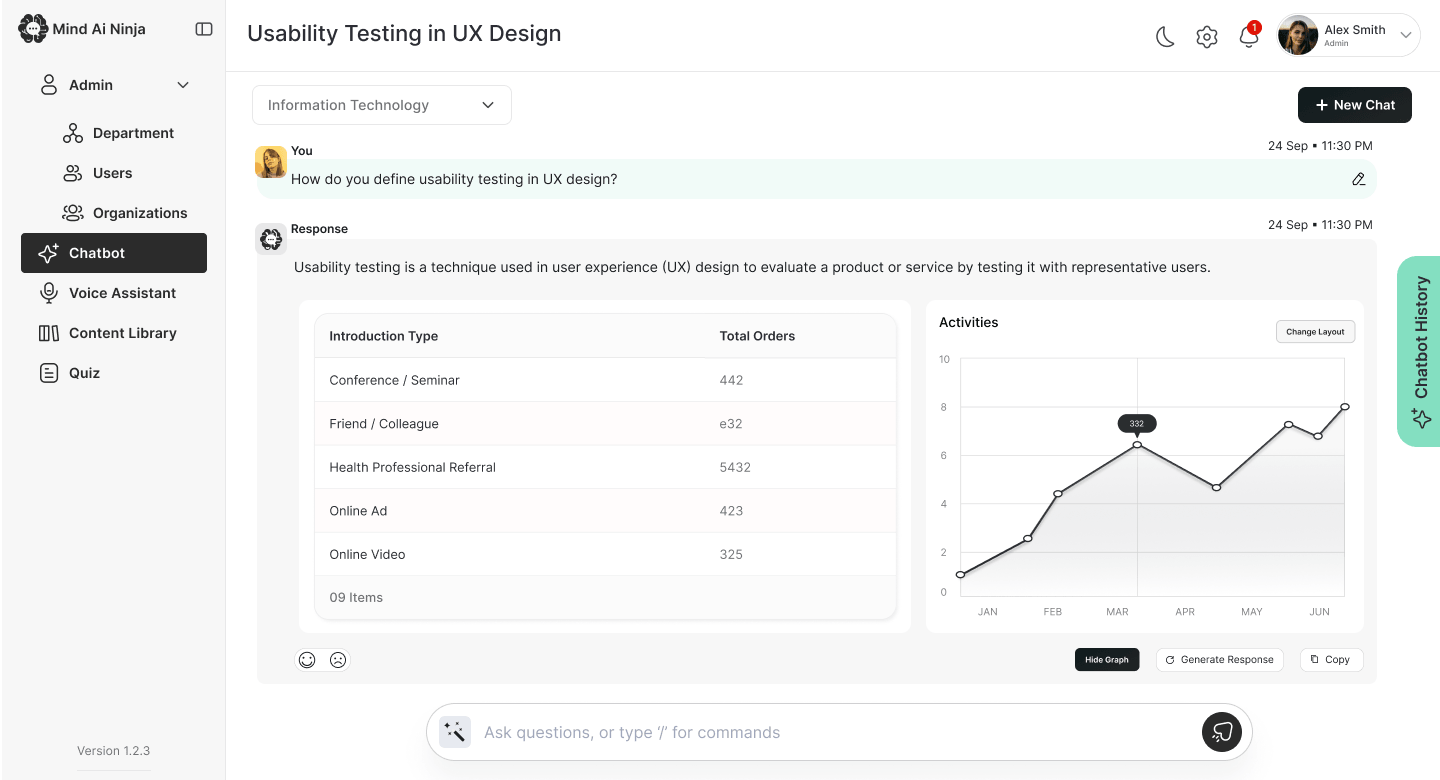Click the Total Orders column header
This screenshot has height=780, width=1440.
coord(757,336)
